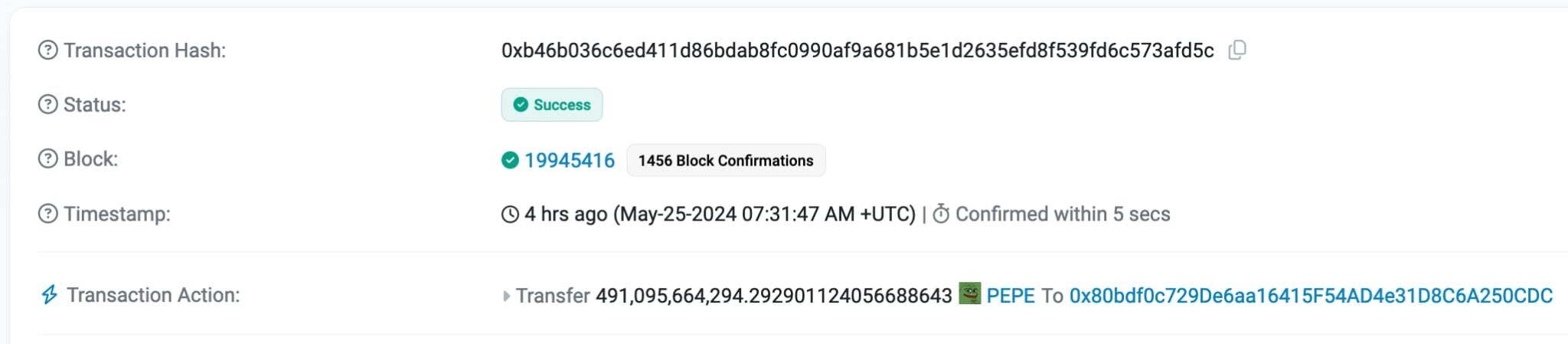Click the lightning bolt Transaction Action icon
This screenshot has height=344, width=1568.
click(x=49, y=295)
